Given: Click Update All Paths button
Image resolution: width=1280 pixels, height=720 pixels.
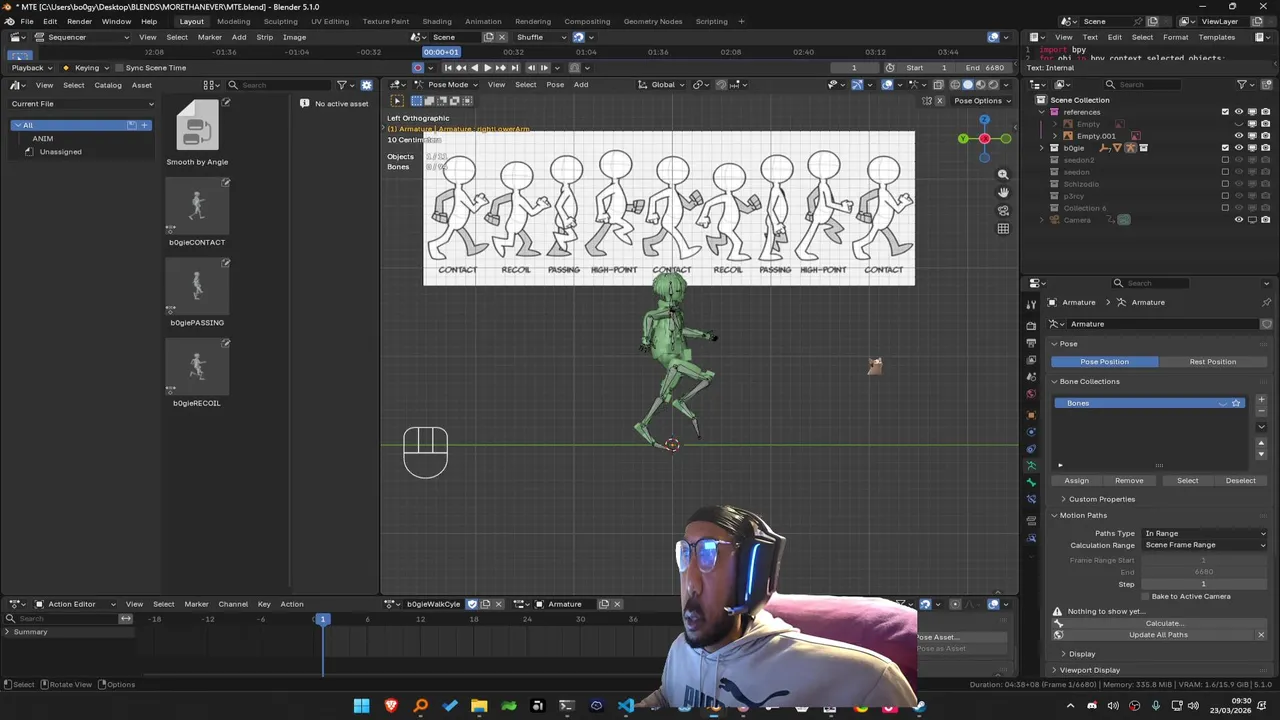Looking at the screenshot, I should point(1158,635).
